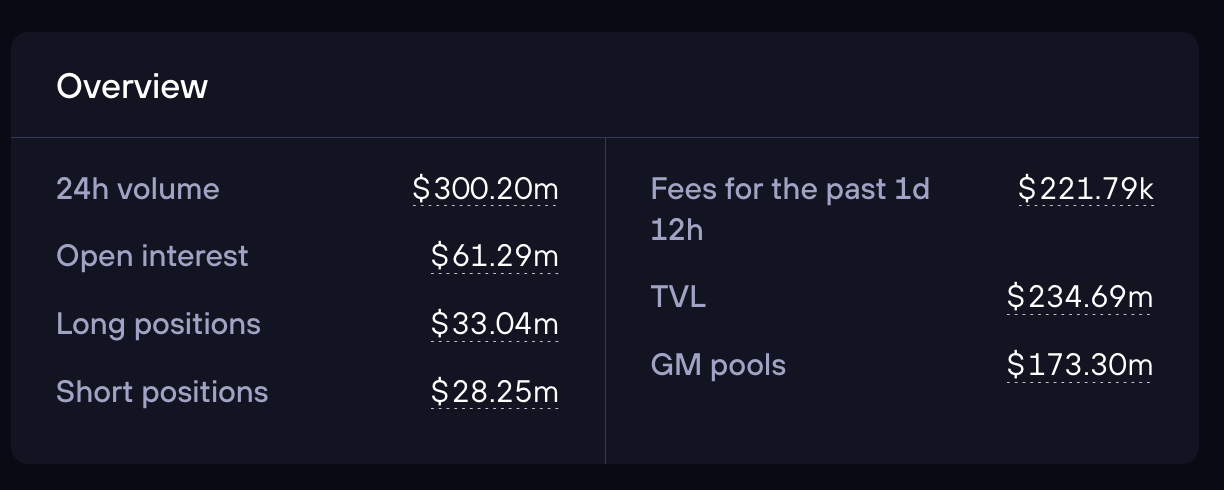Click the Fees for the past 1d 12h label
Image resolution: width=1224 pixels, height=490 pixels.
pos(790,209)
